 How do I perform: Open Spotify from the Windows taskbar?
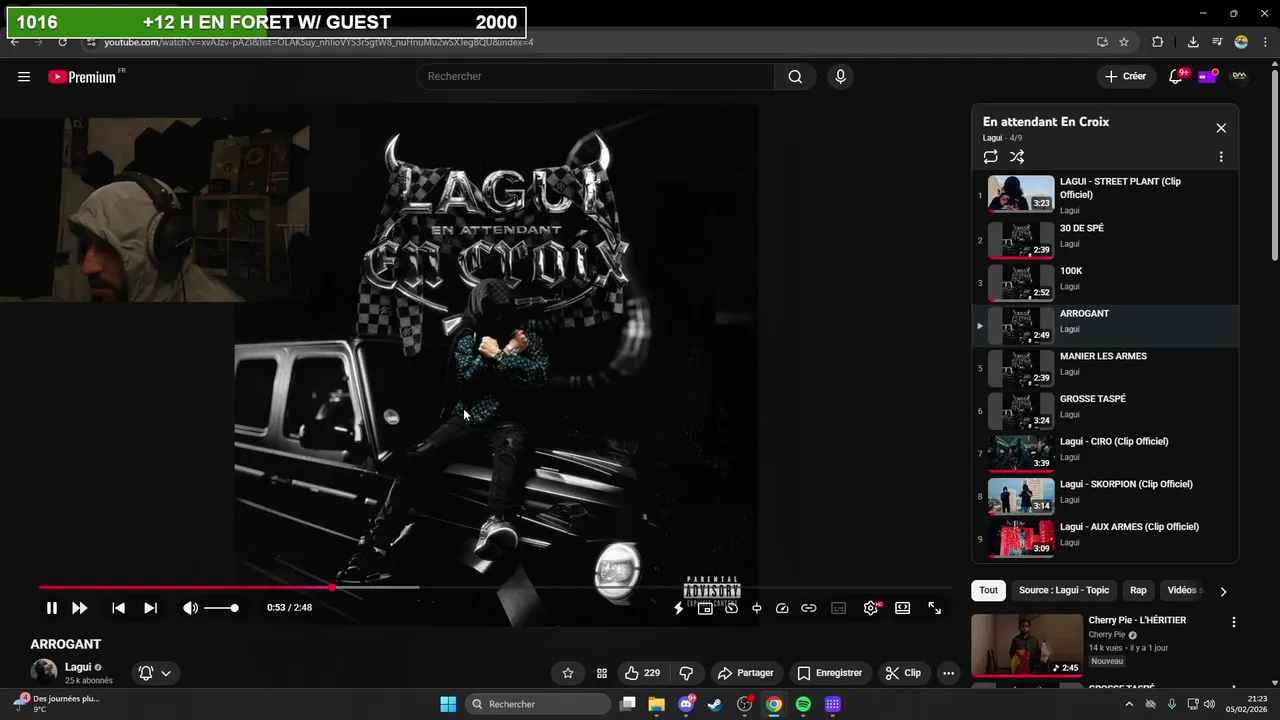(803, 704)
